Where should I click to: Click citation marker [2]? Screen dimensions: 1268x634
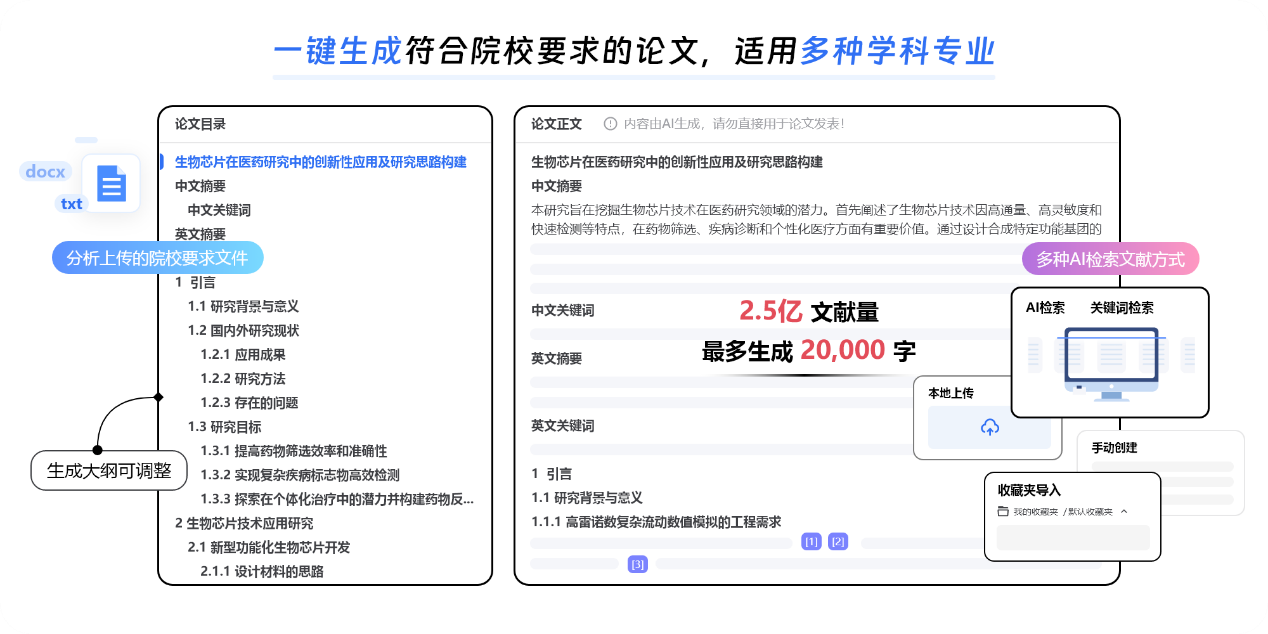[838, 542]
